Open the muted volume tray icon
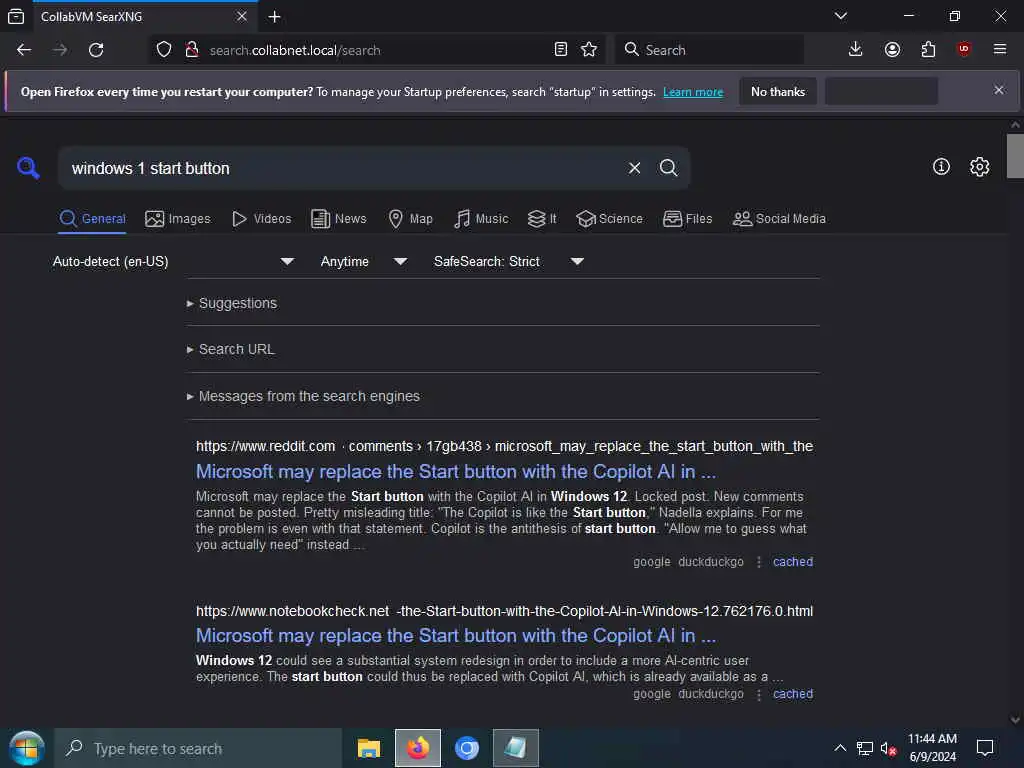The width and height of the screenshot is (1024, 768). pos(888,748)
